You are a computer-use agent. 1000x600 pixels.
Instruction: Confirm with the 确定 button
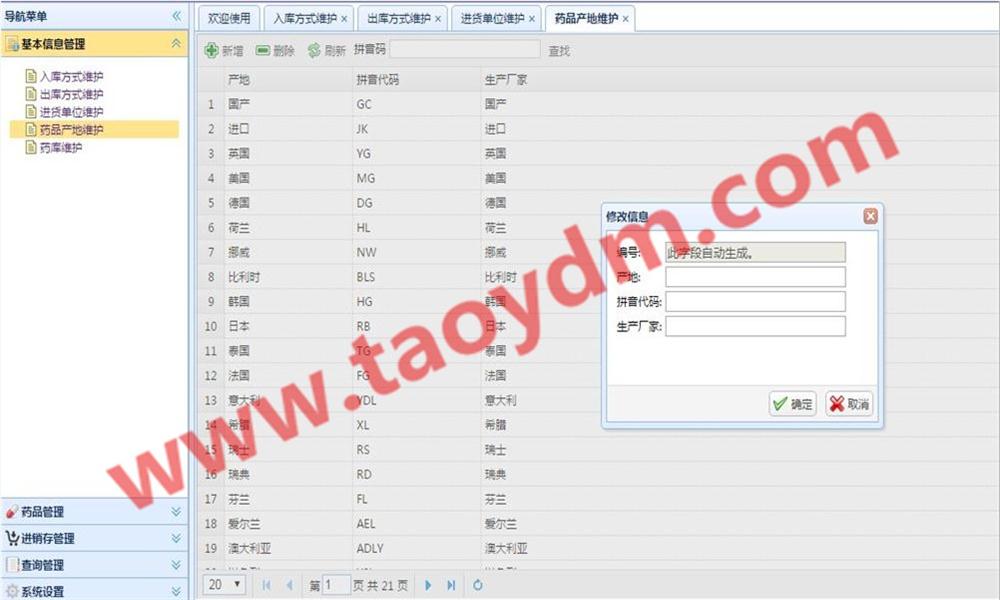(x=792, y=404)
